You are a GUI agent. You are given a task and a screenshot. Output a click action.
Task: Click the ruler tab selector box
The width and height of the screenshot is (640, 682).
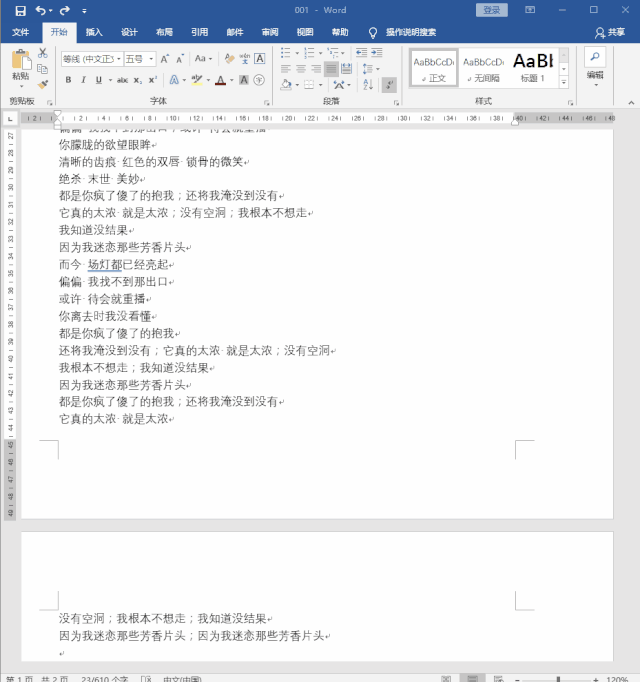10,118
